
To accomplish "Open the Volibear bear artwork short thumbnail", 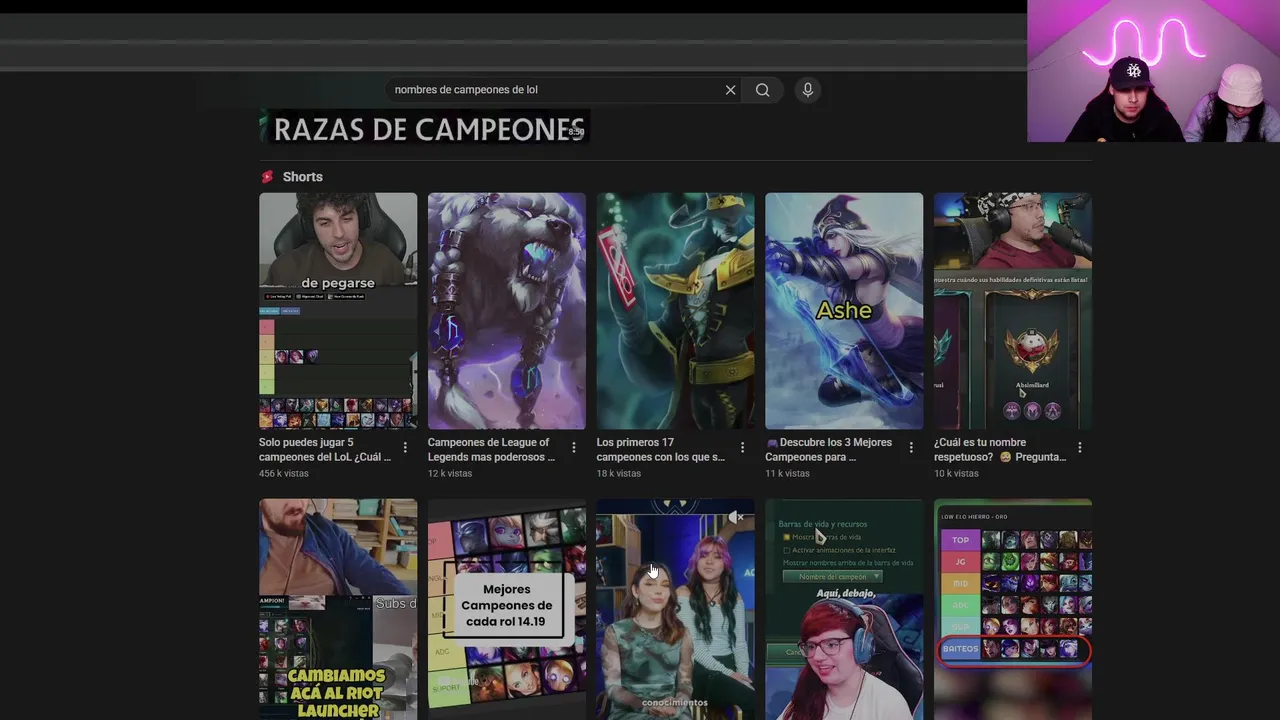I will 507,311.
